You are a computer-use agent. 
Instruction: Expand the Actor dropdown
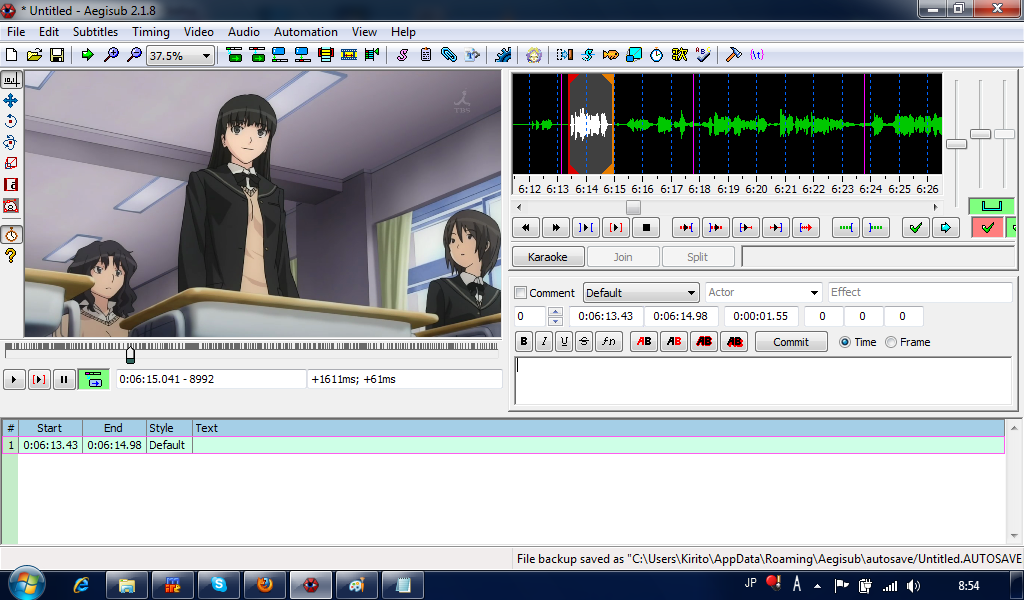click(814, 292)
